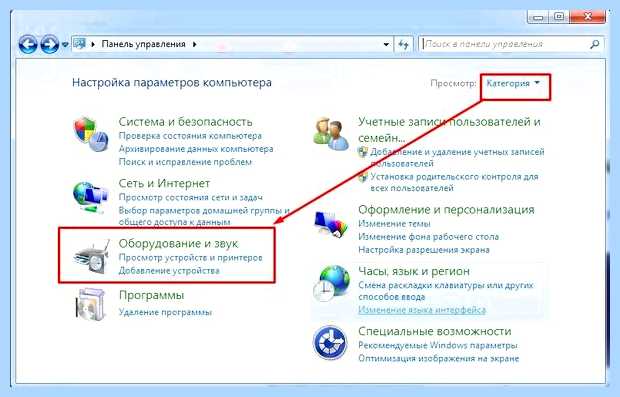Open 'Удаление программы' link
Screen dimensions: 620x397
coord(165,312)
